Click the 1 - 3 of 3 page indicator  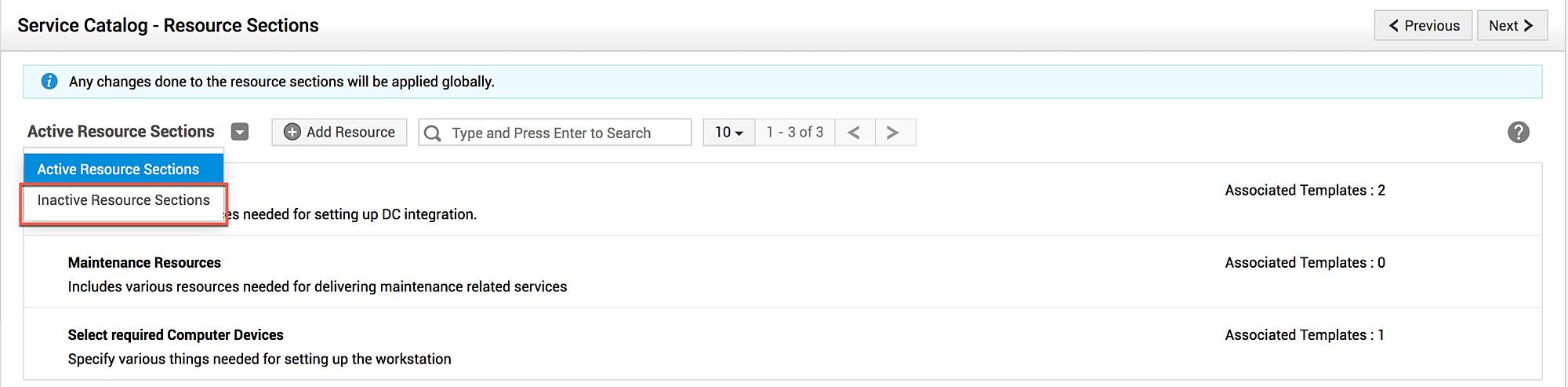[x=795, y=133]
